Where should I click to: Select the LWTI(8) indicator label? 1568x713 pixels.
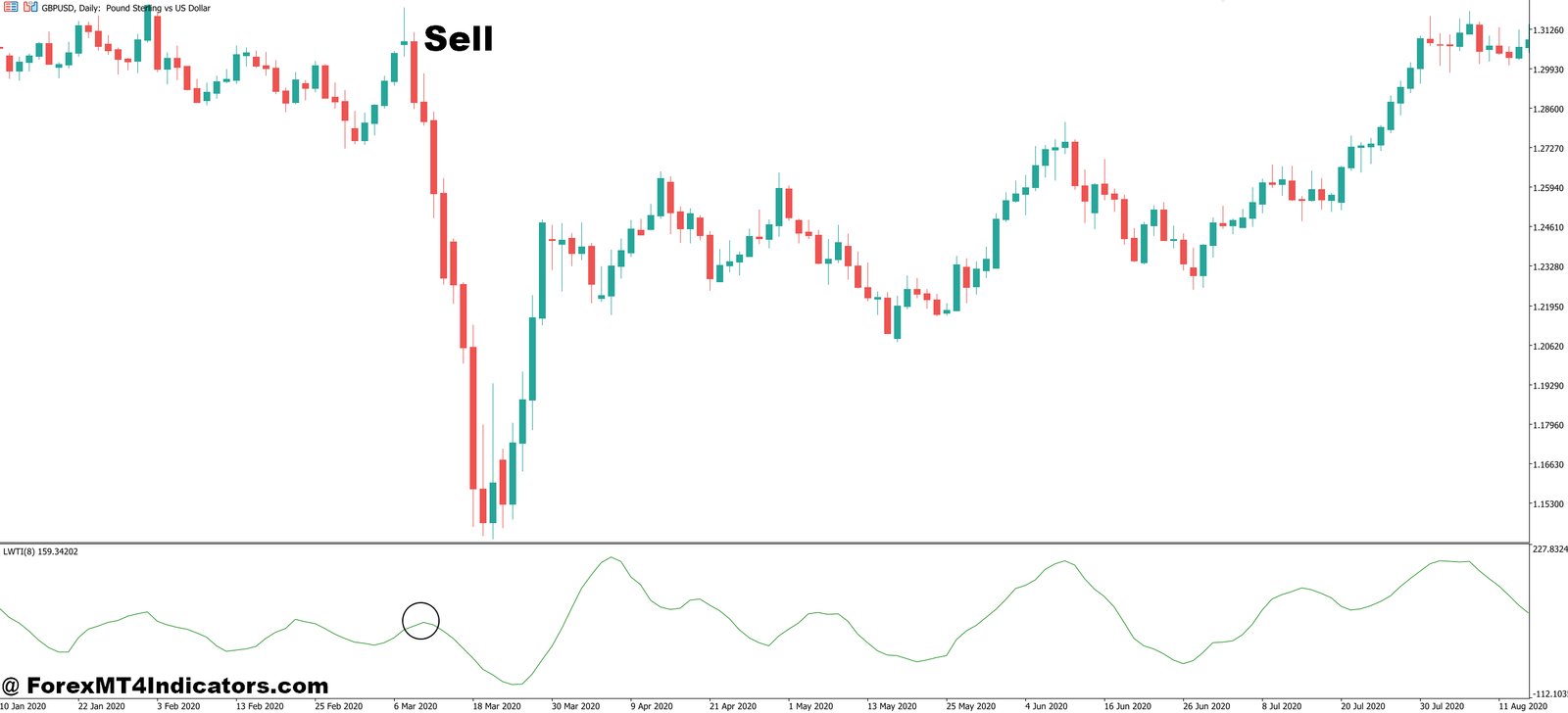click(40, 551)
